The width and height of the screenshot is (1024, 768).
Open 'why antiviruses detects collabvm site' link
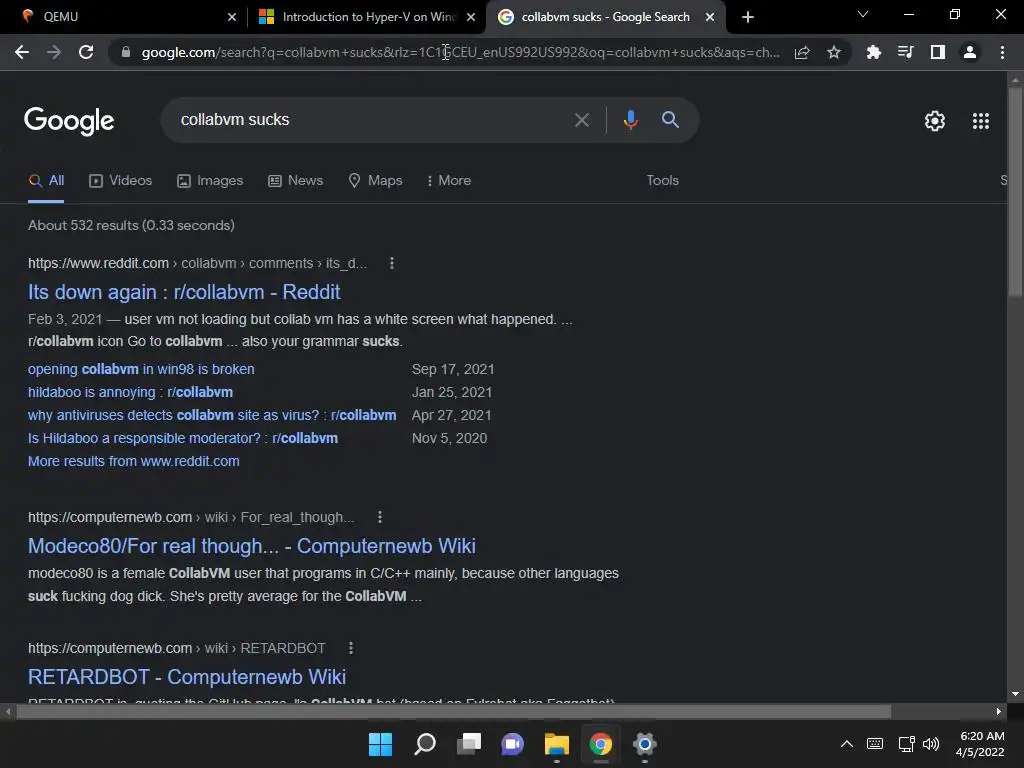212,415
